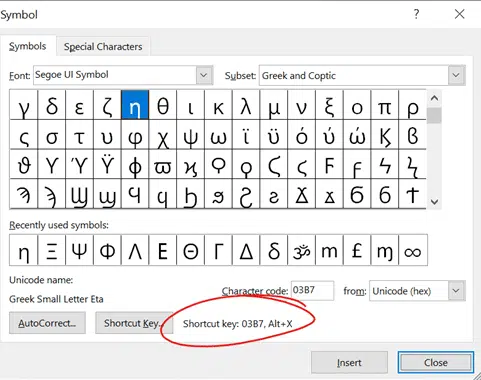This screenshot has width=481, height=380.
Task: Click the symbol grid scroll down arrow
Action: coord(434,202)
